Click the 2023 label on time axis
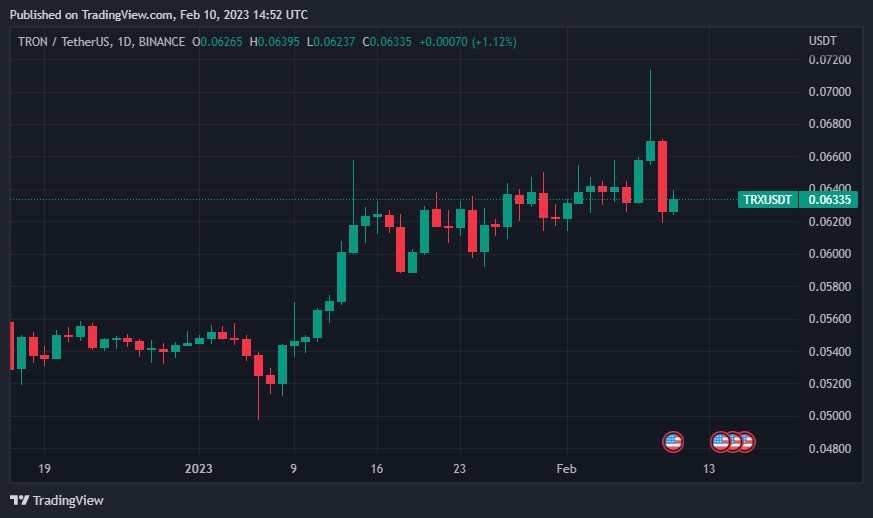The width and height of the screenshot is (873, 518). [199, 468]
